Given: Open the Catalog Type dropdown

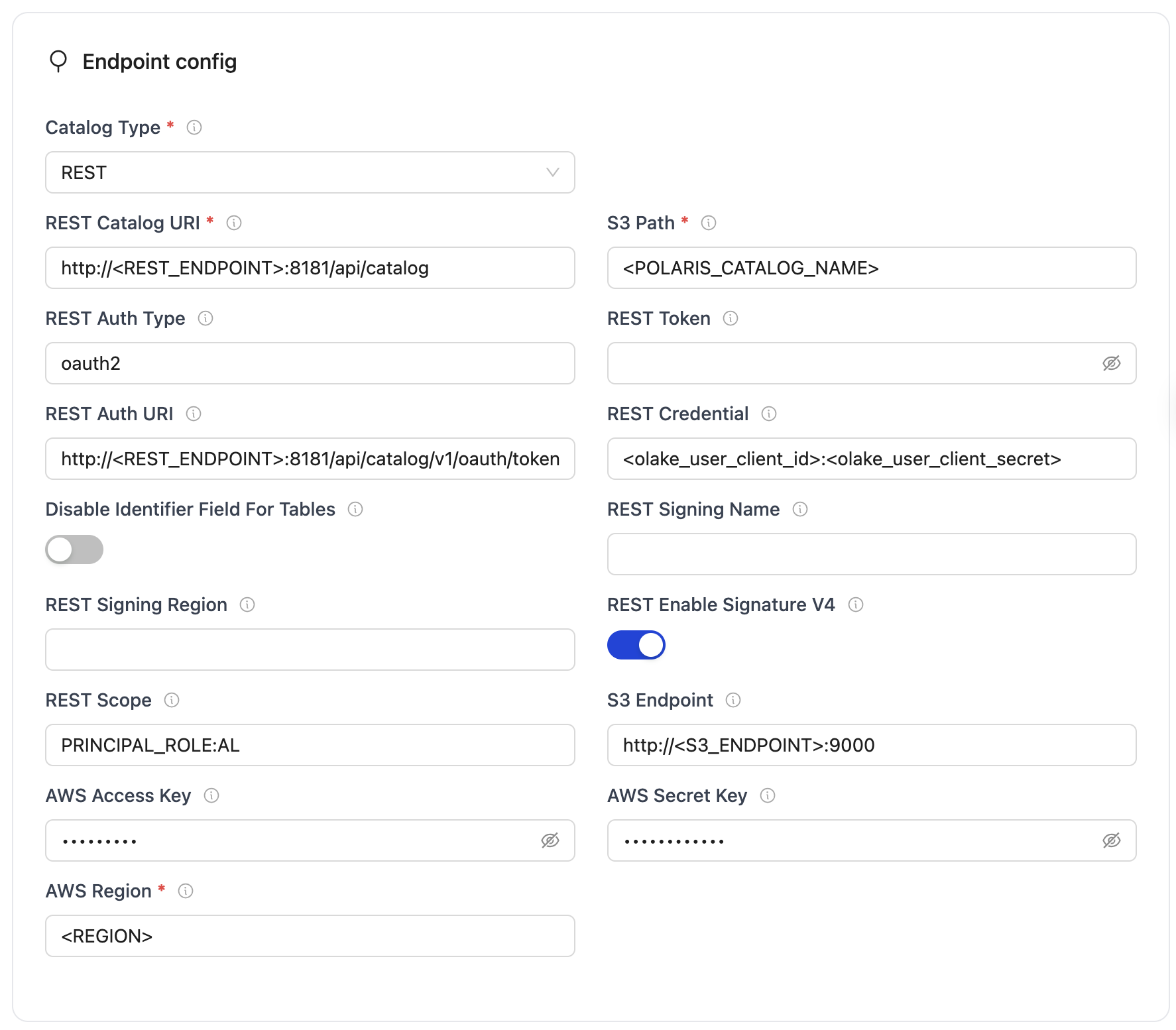Looking at the screenshot, I should 310,172.
